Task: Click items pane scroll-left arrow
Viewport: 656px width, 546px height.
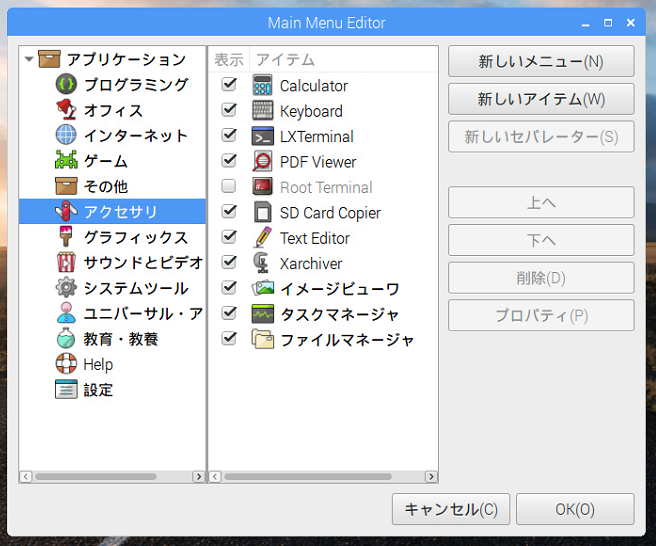Action: pyautogui.click(x=215, y=477)
